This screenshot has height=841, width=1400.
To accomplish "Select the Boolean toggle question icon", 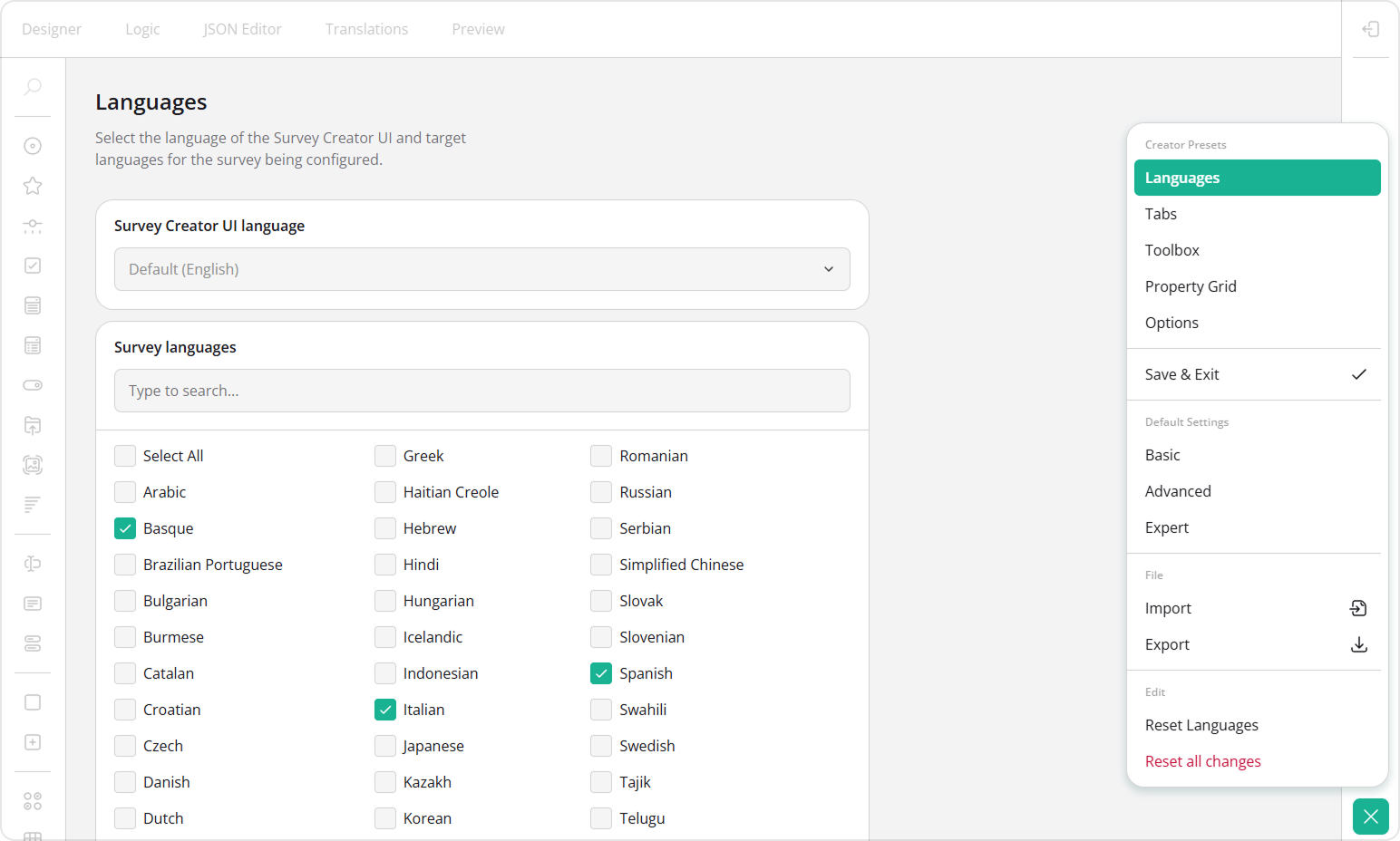I will click(33, 384).
